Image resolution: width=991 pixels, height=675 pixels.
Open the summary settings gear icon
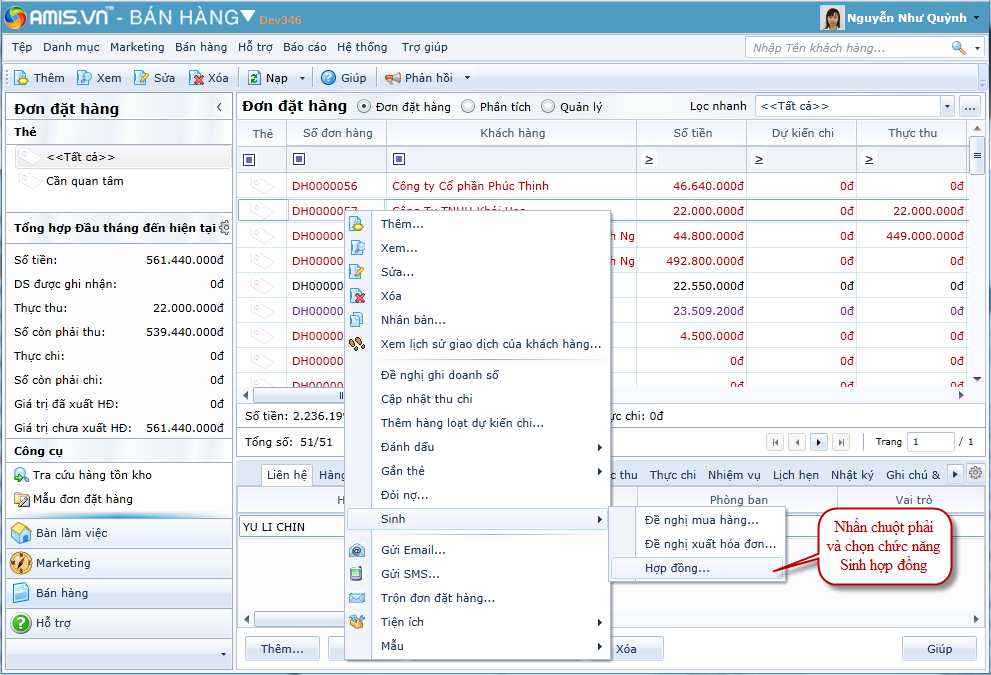(x=225, y=228)
